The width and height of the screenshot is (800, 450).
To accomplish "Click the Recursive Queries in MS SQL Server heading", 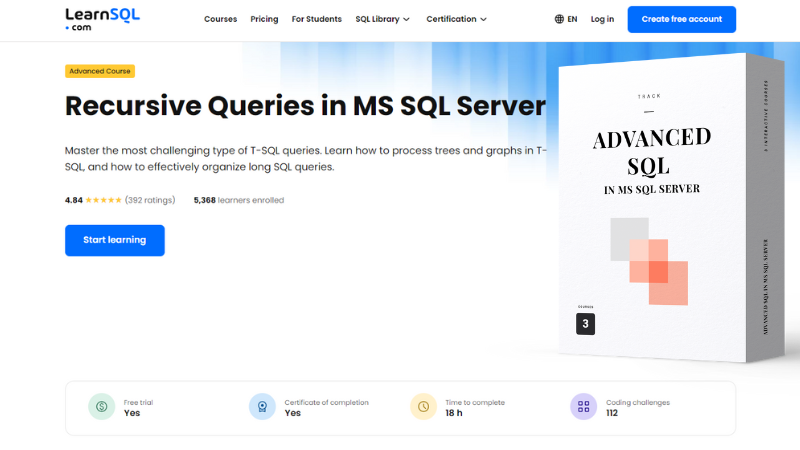I will 305,106.
